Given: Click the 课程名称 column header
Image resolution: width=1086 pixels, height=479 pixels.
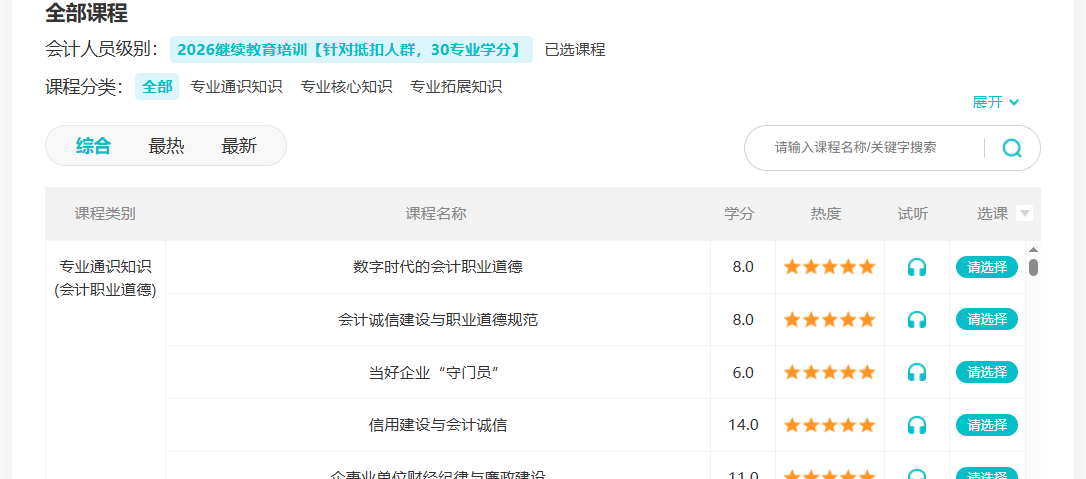Looking at the screenshot, I should (x=436, y=214).
